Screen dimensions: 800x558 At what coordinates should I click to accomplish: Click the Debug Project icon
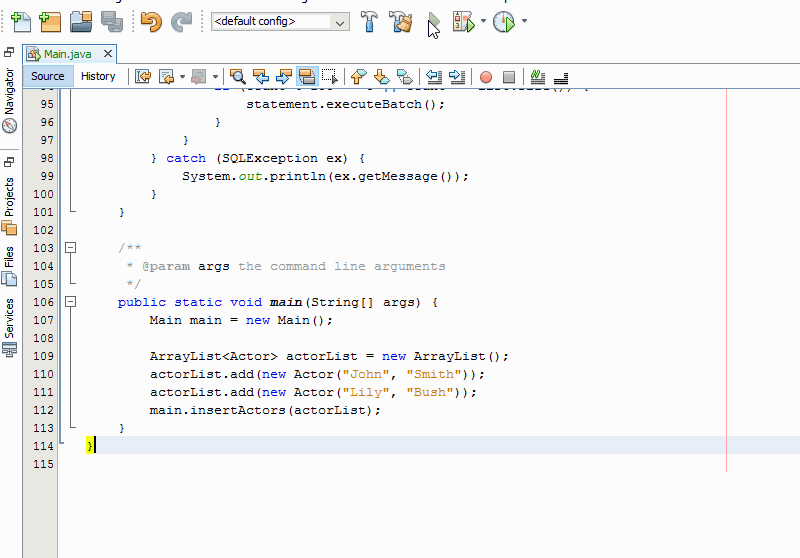tap(463, 21)
